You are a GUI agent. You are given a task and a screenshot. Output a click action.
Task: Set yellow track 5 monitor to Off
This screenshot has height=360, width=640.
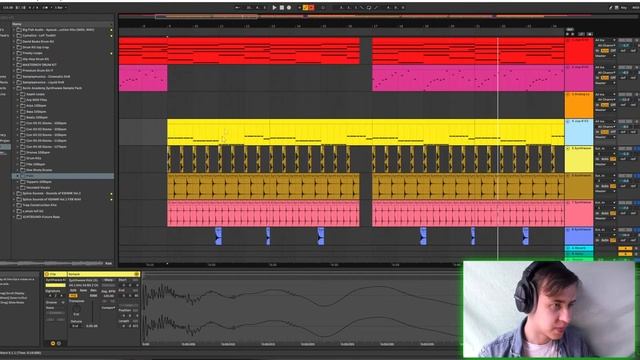pyautogui.click(x=613, y=159)
